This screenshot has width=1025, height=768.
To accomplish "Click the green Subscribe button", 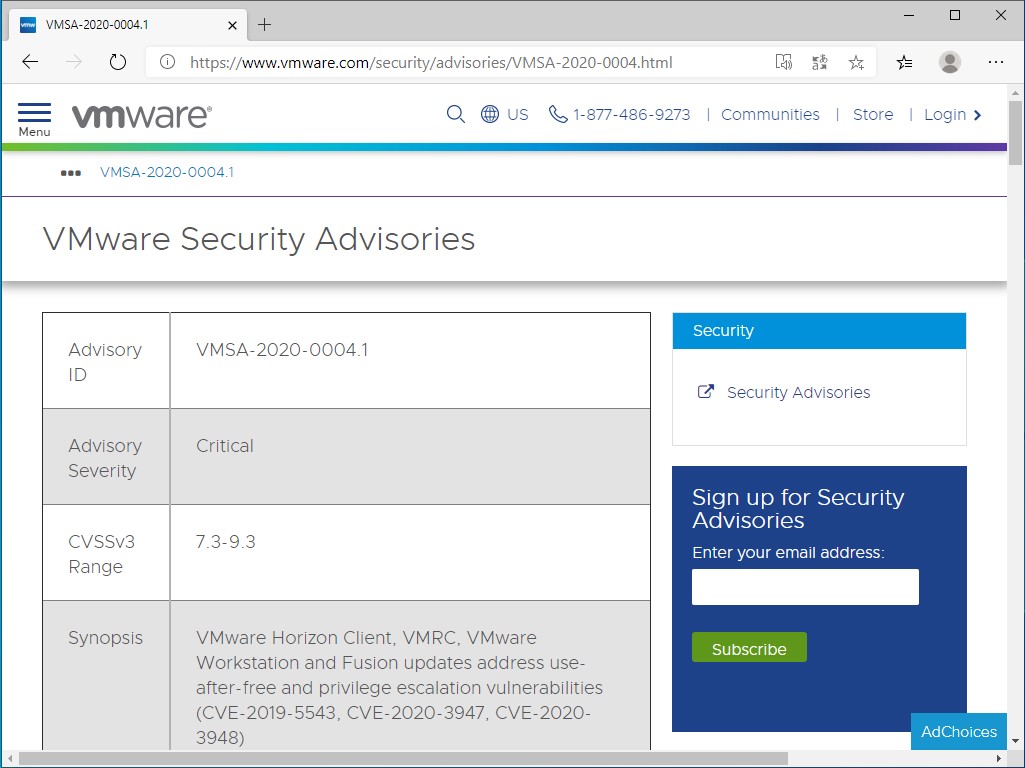I will coord(749,648).
